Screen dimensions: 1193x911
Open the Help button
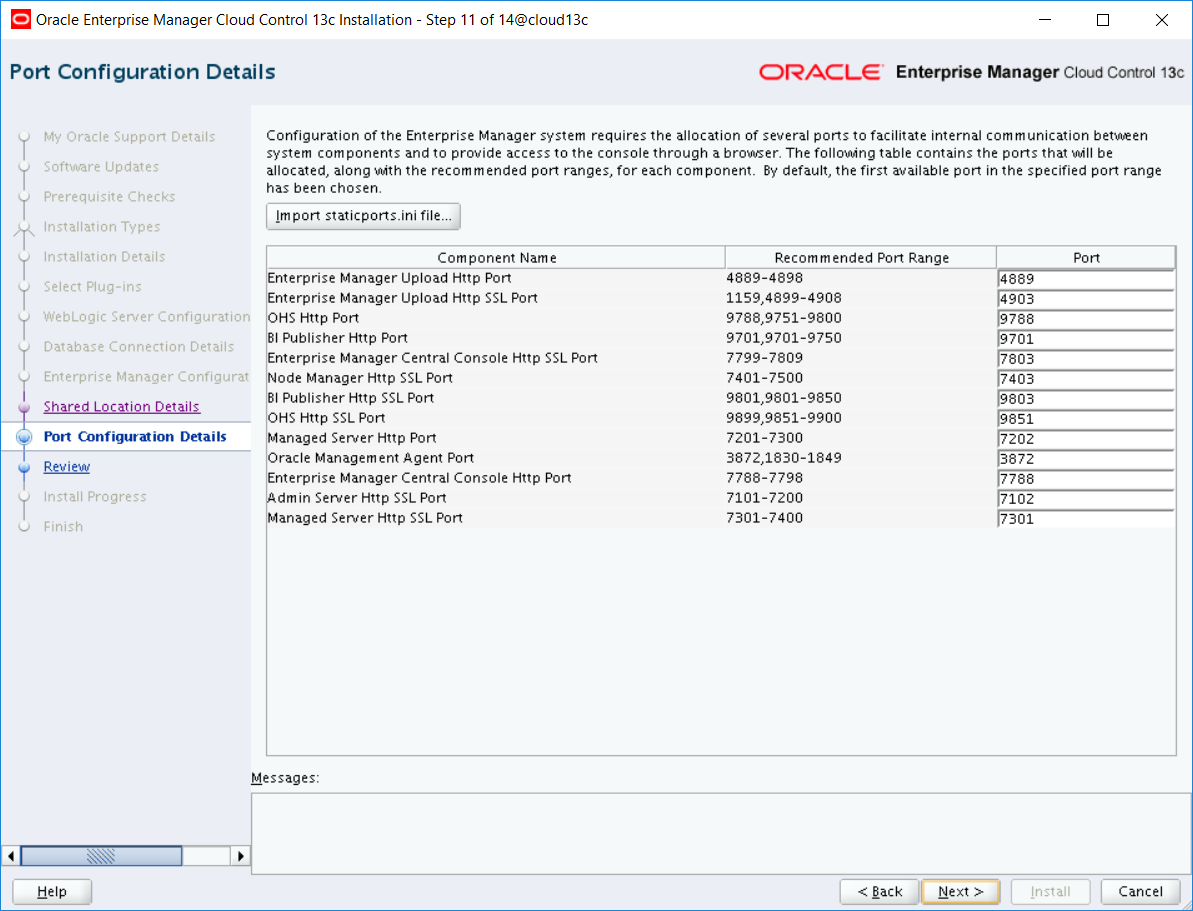click(52, 892)
